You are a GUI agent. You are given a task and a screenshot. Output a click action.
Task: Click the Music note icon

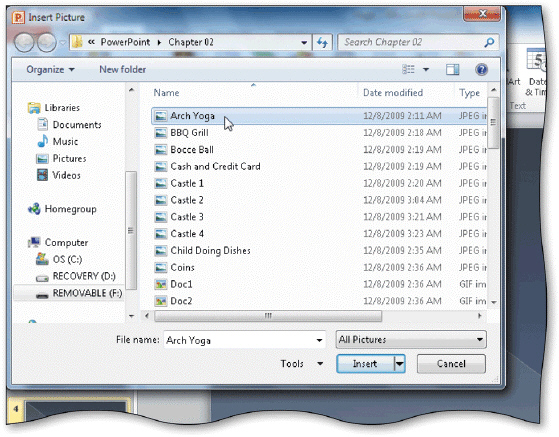point(42,141)
